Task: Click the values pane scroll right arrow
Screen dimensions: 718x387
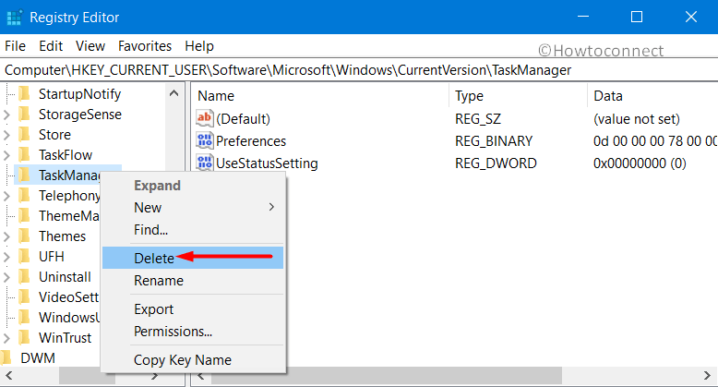Action: (707, 376)
